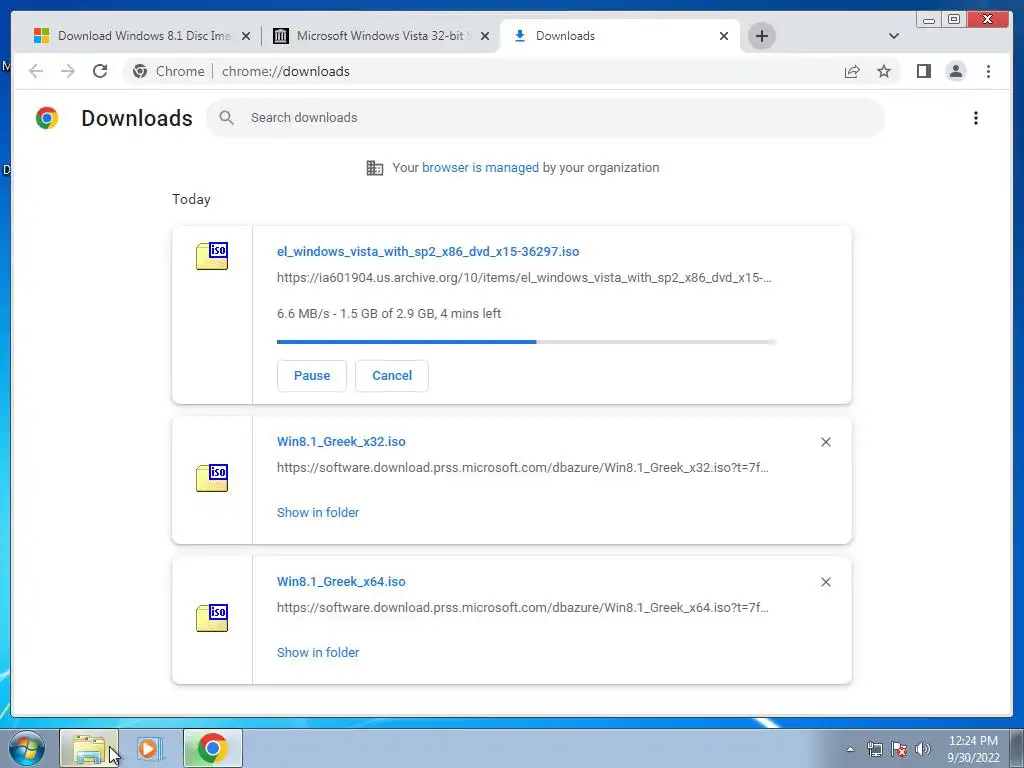1024x768 pixels.
Task: Click the Vista ISO file icon
Action: point(212,255)
